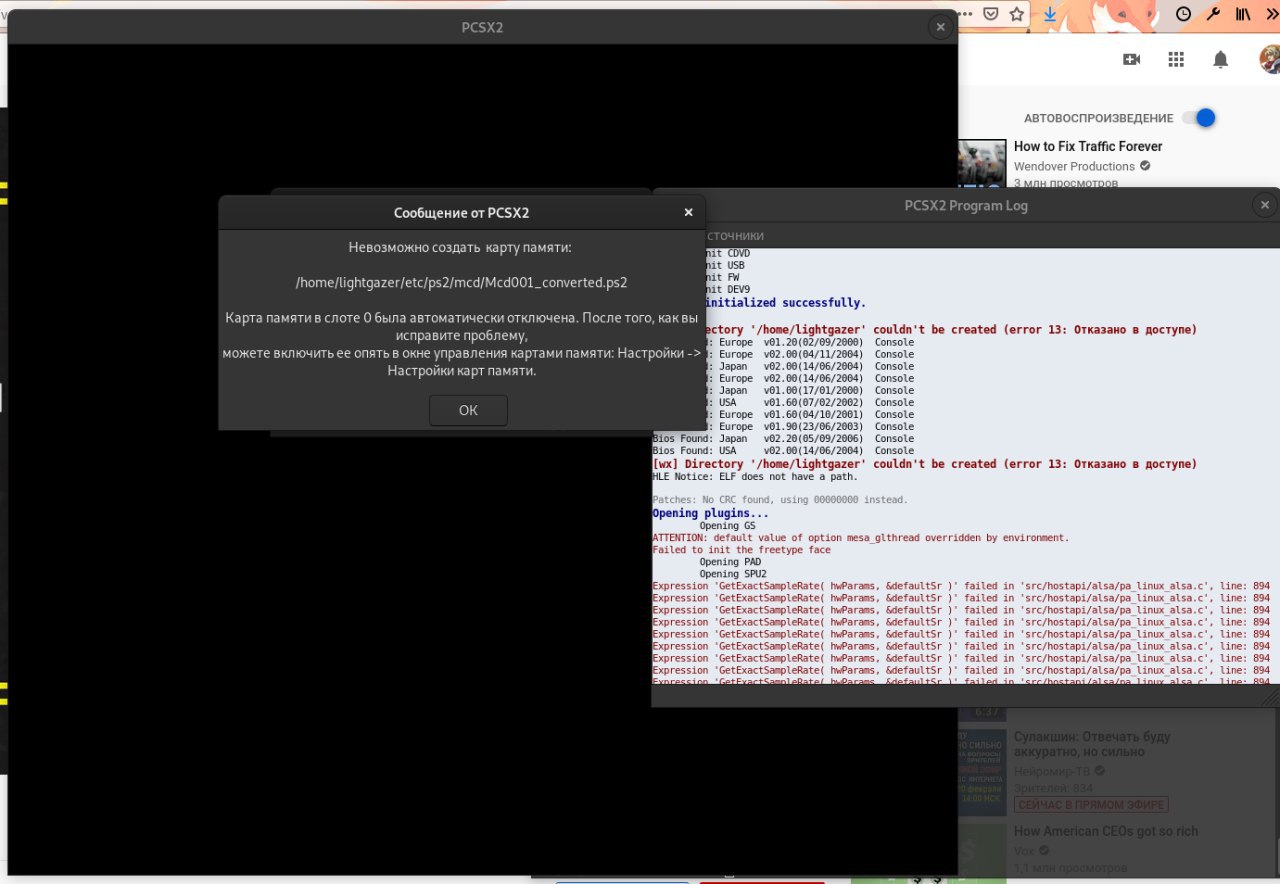
Task: Close the 'Сообщение от PCSX2' dialog with its X
Action: 688,212
